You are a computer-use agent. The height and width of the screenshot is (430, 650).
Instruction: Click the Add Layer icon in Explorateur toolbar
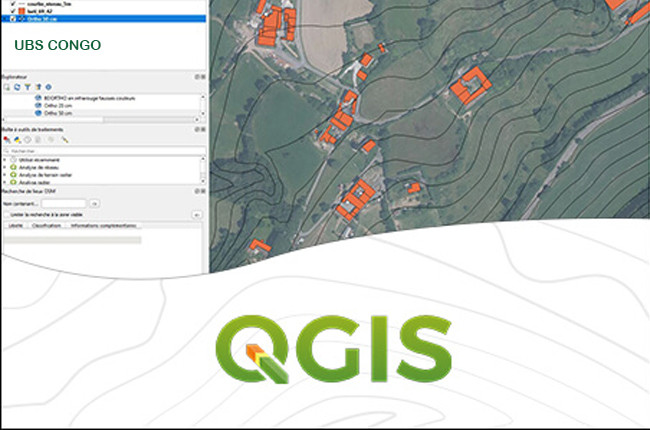coord(7,88)
